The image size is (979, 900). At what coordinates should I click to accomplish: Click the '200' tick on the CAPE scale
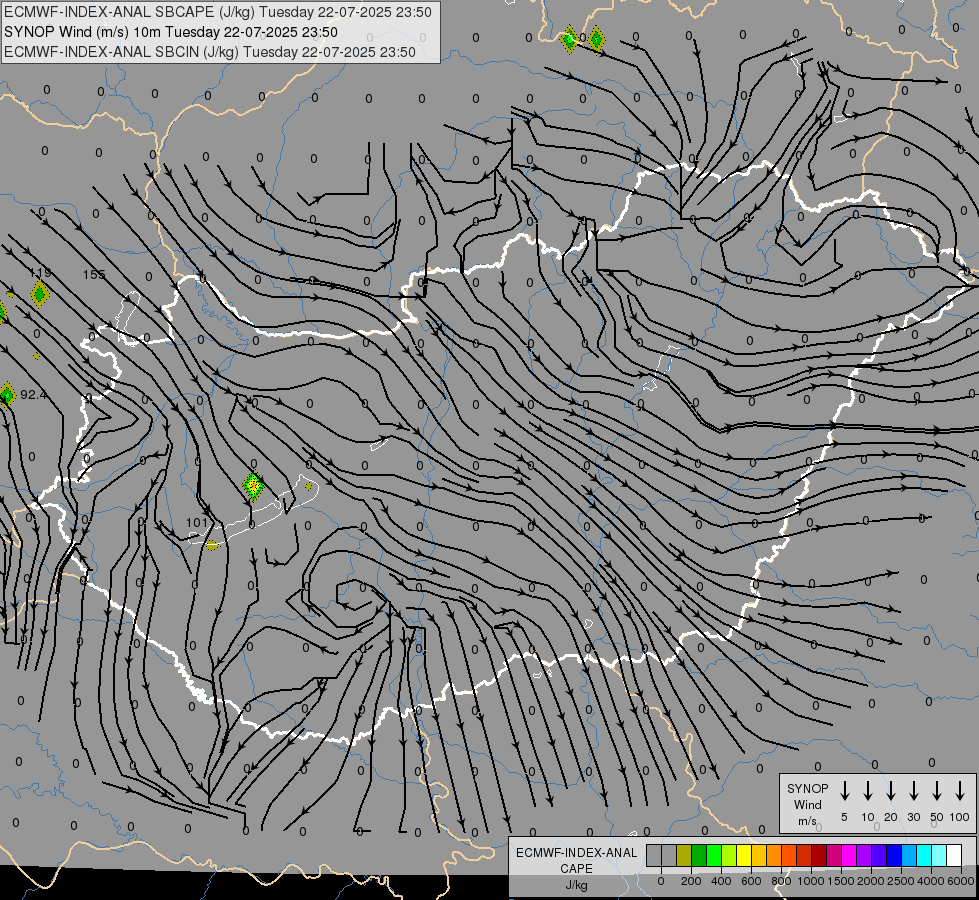[x=691, y=881]
